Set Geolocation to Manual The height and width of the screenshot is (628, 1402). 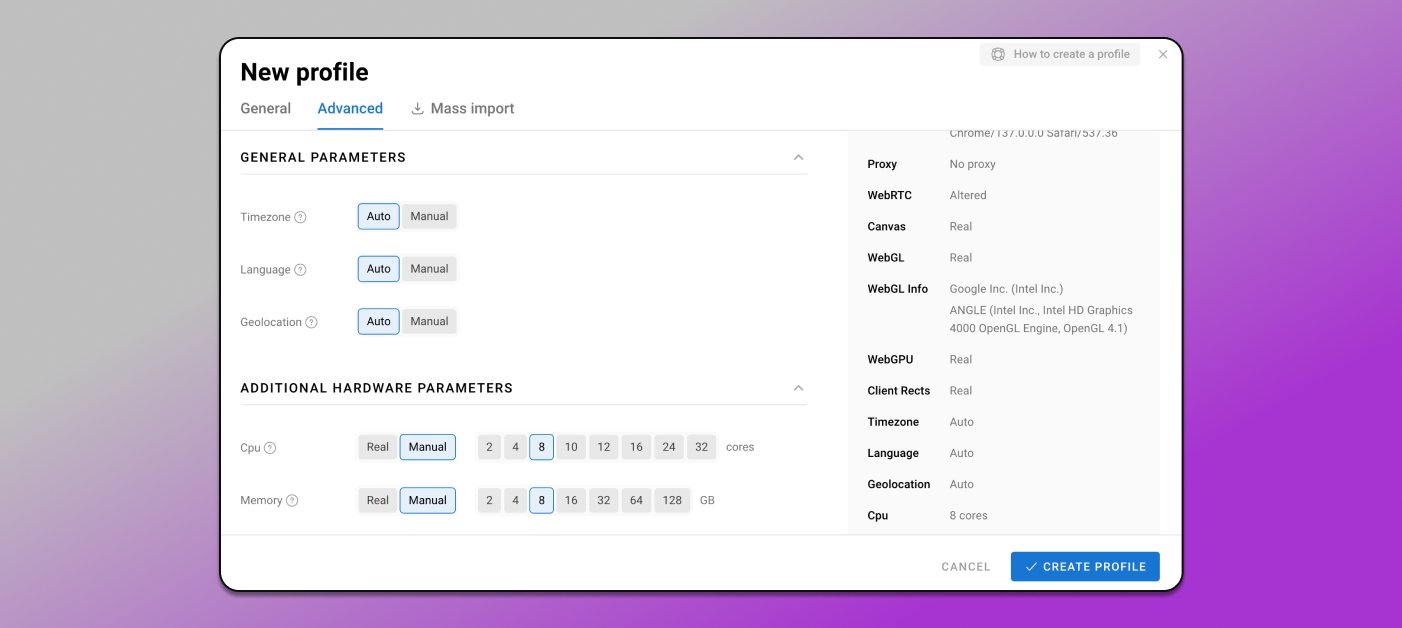[x=429, y=321]
